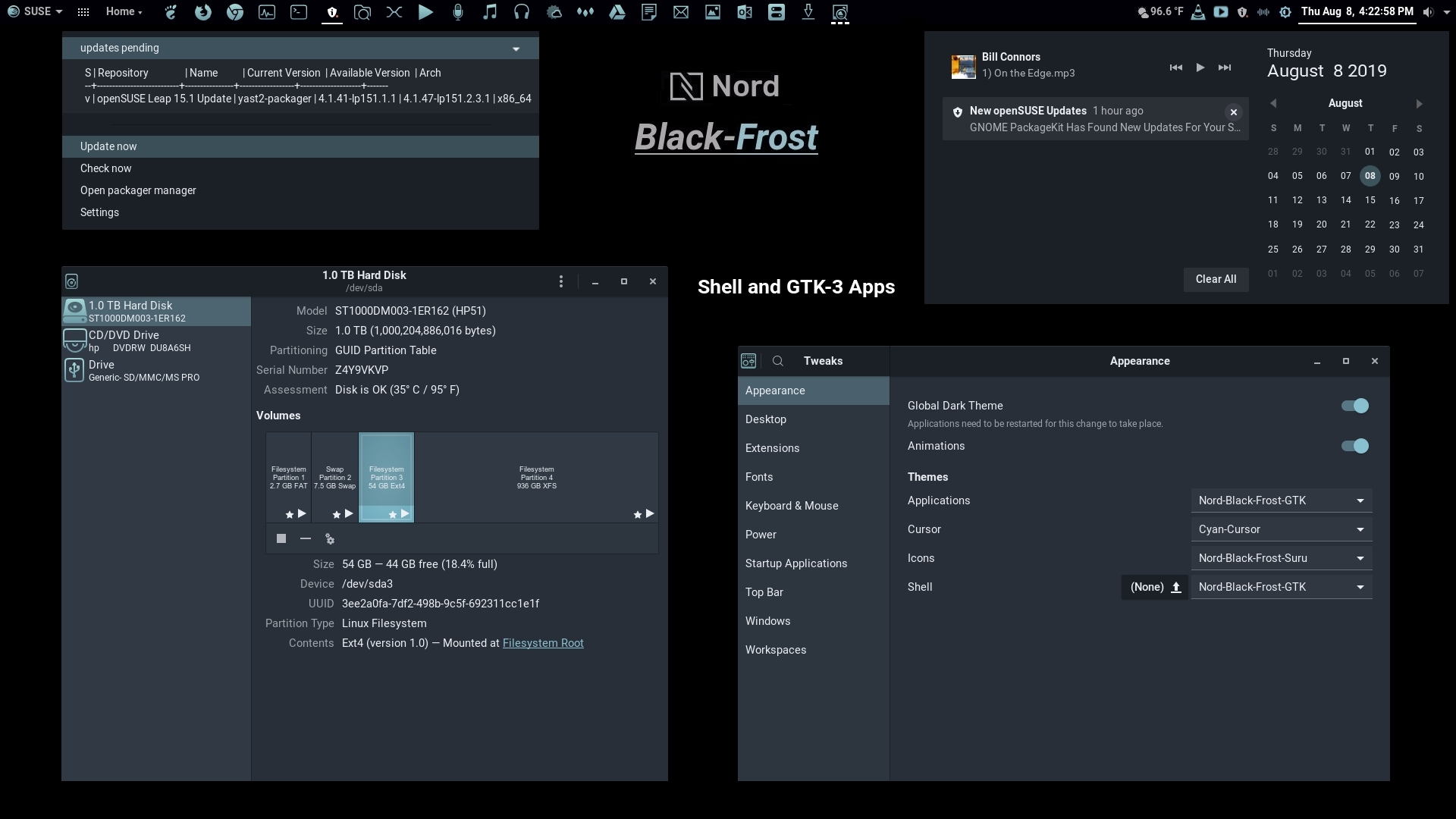Open the Filesystem Root link
This screenshot has height=819, width=1456.
543,643
